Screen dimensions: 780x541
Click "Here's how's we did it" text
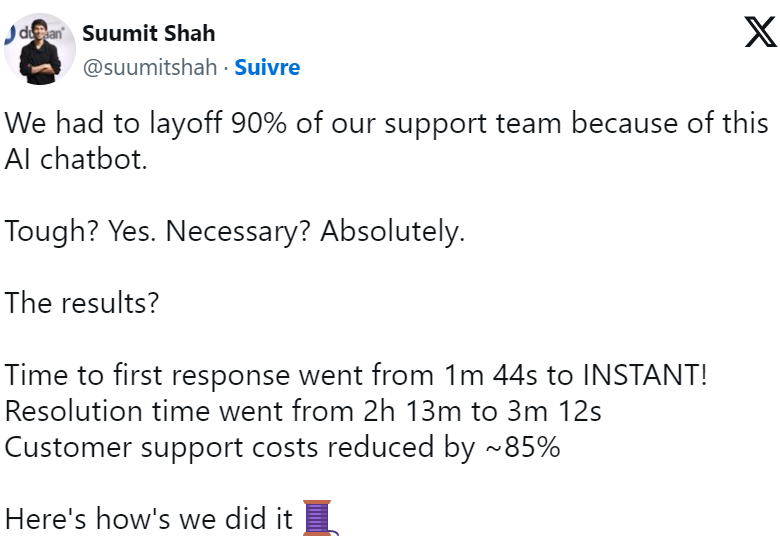(149, 519)
